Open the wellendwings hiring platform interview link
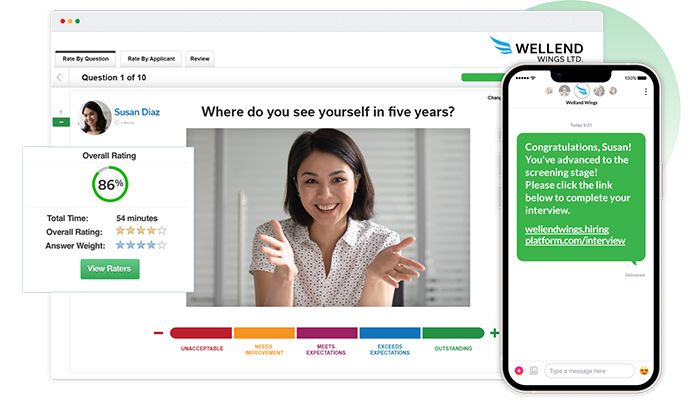 click(575, 235)
